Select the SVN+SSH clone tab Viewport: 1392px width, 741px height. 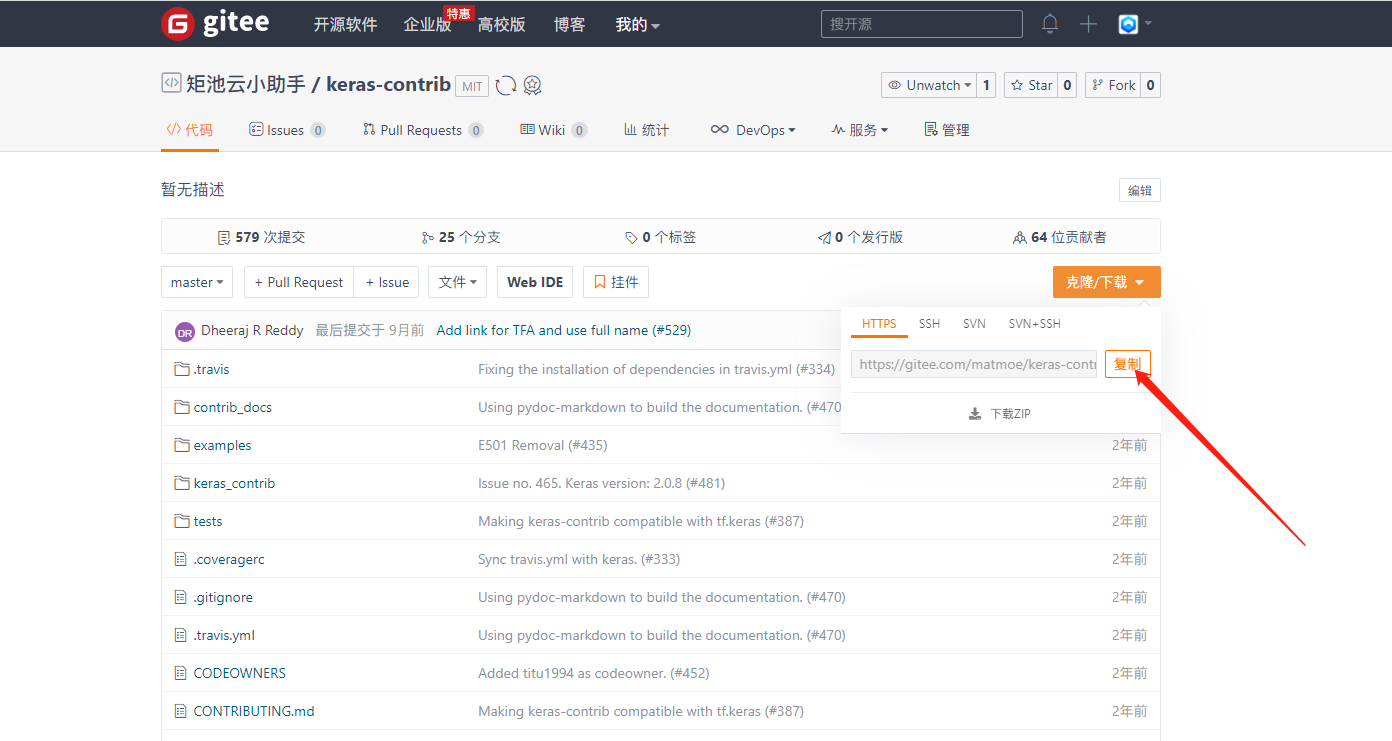click(x=1034, y=324)
